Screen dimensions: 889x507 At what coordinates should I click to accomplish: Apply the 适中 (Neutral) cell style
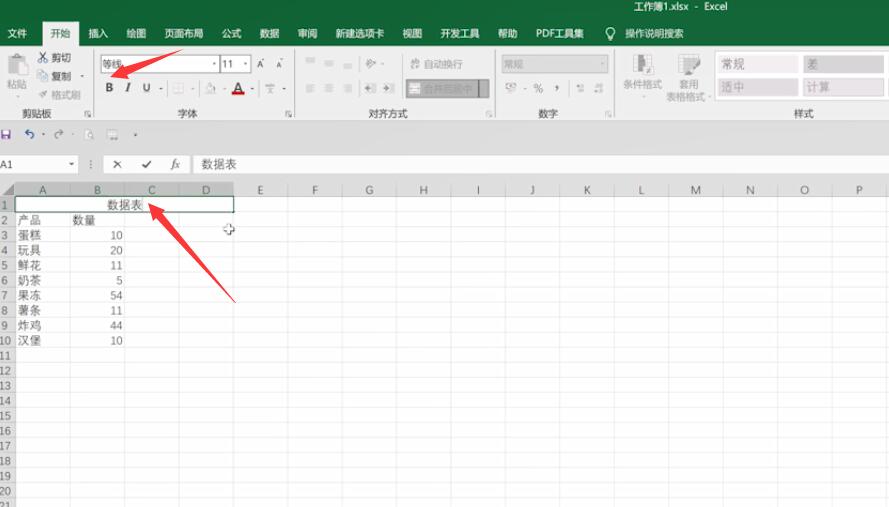click(x=758, y=87)
